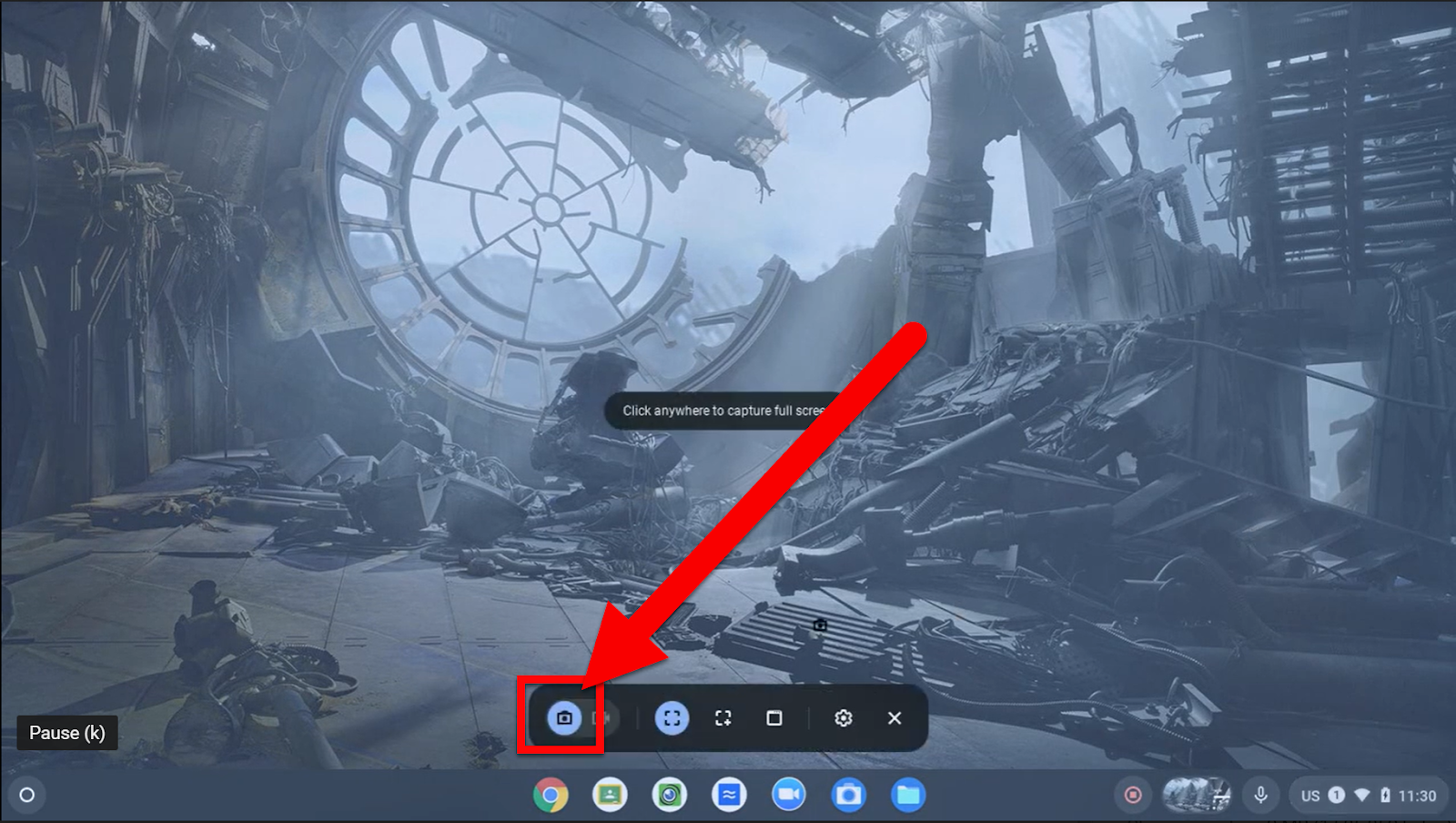Open blue wave-icon app on shelf
Viewport: 1456px width, 823px height.
(x=729, y=795)
